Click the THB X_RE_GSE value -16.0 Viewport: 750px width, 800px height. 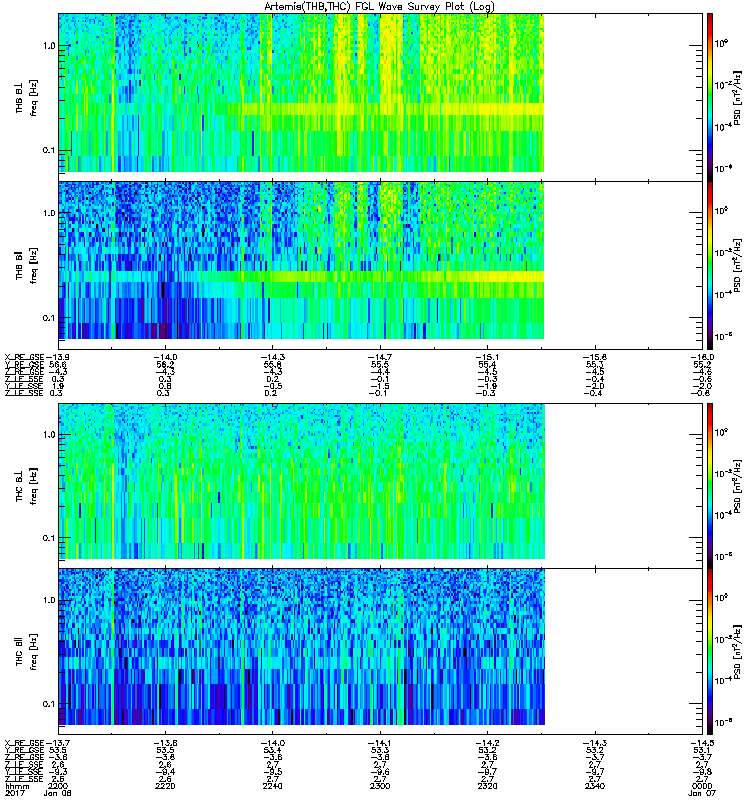(x=702, y=357)
